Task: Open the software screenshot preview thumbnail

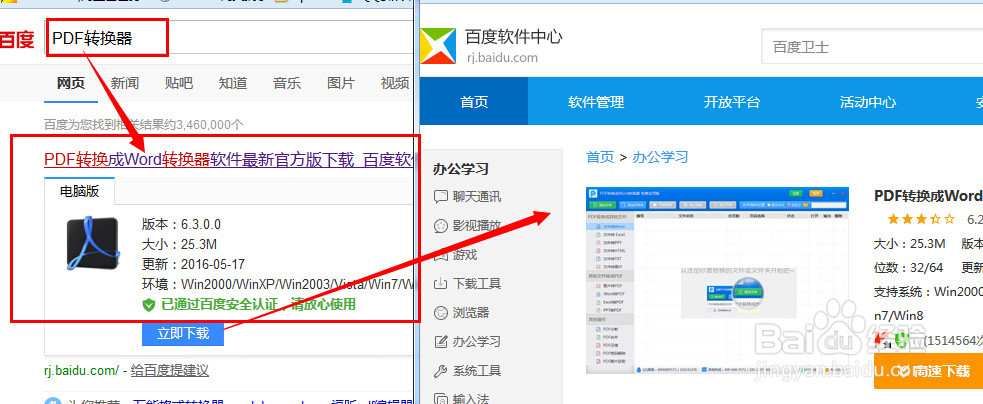Action: click(x=717, y=280)
